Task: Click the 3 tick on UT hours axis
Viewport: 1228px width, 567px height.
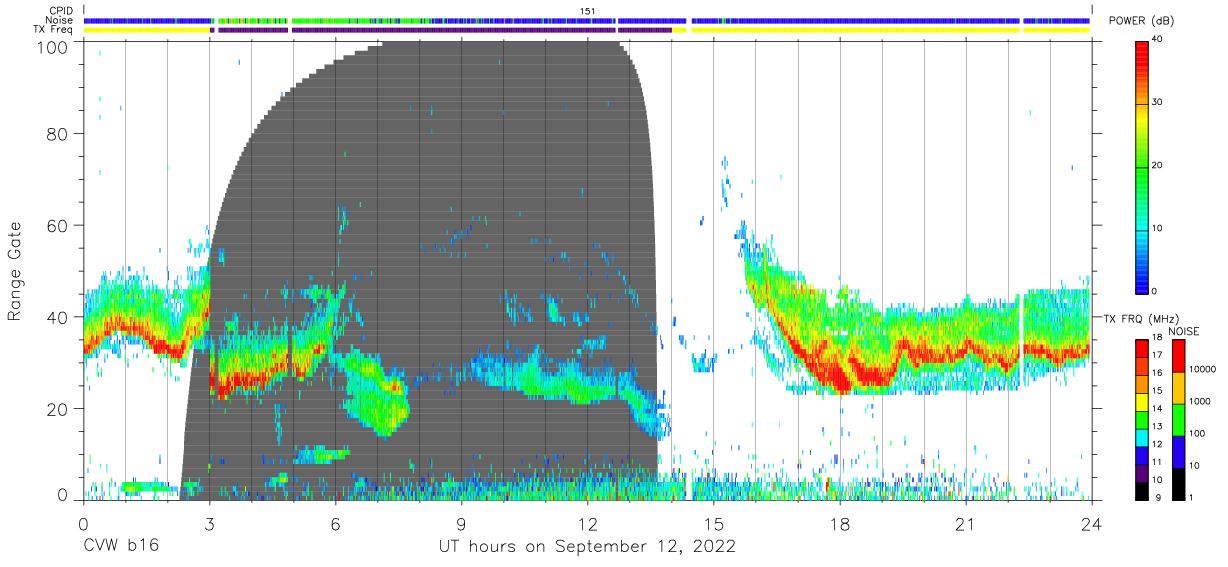Action: click(x=209, y=522)
